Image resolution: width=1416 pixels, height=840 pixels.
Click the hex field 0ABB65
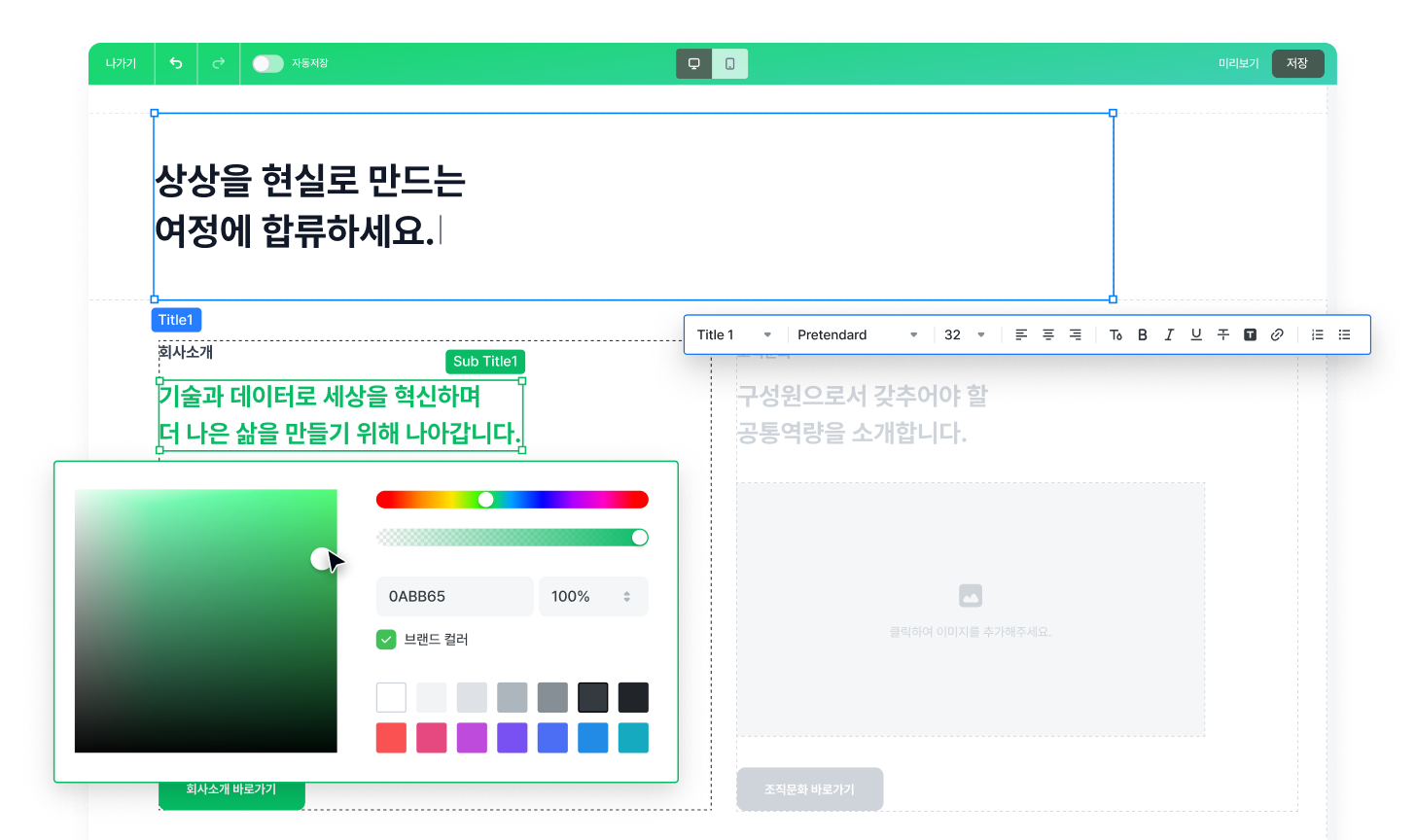454,597
